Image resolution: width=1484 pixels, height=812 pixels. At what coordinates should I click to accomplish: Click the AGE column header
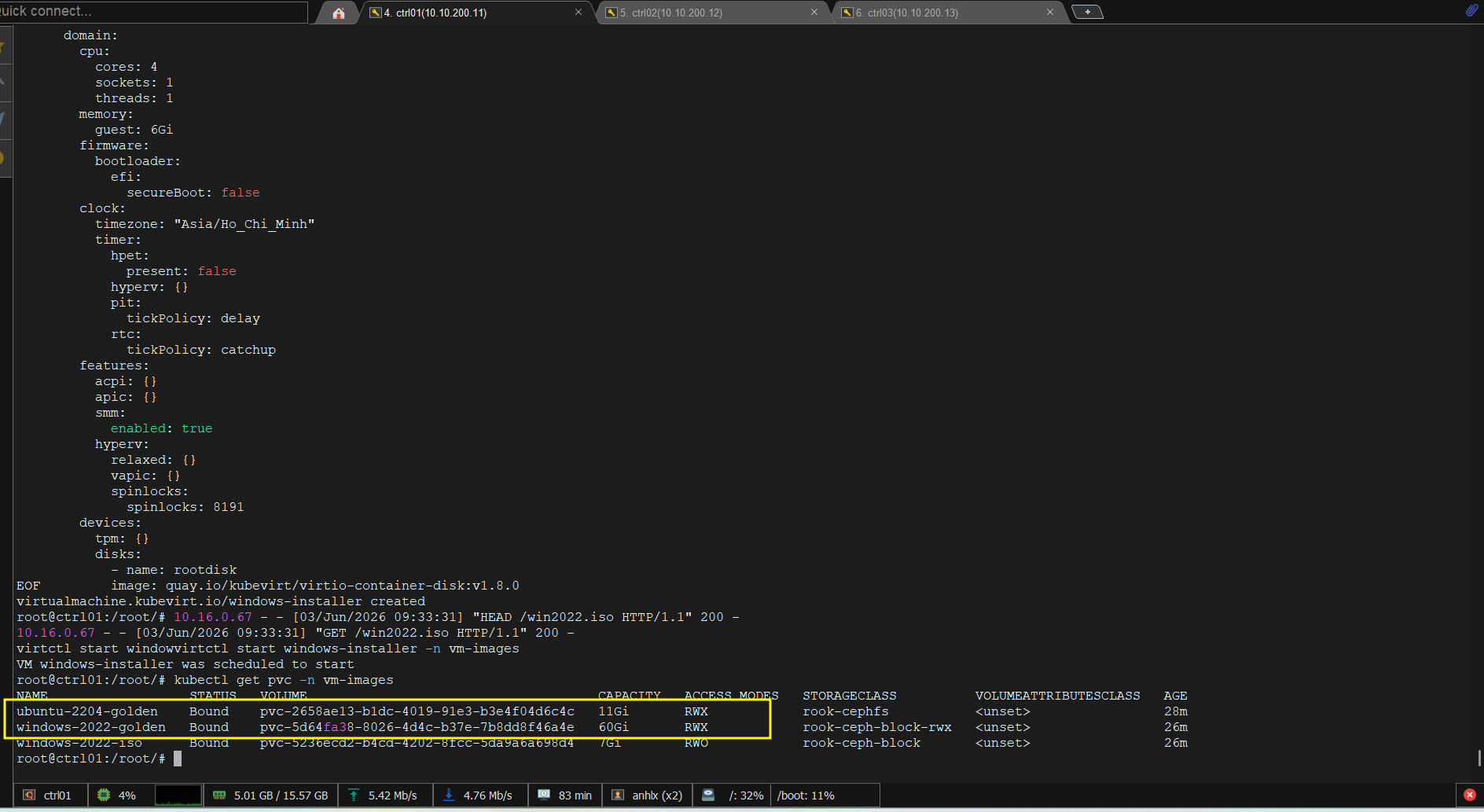(x=1176, y=696)
